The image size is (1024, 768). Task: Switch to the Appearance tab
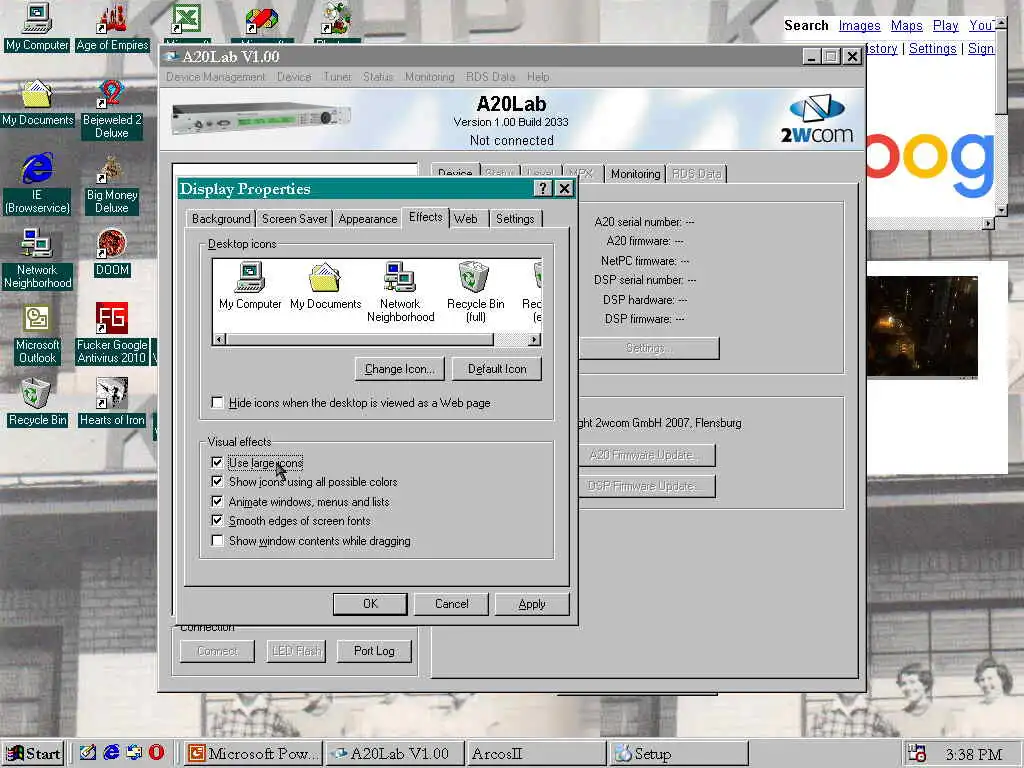(x=368, y=219)
